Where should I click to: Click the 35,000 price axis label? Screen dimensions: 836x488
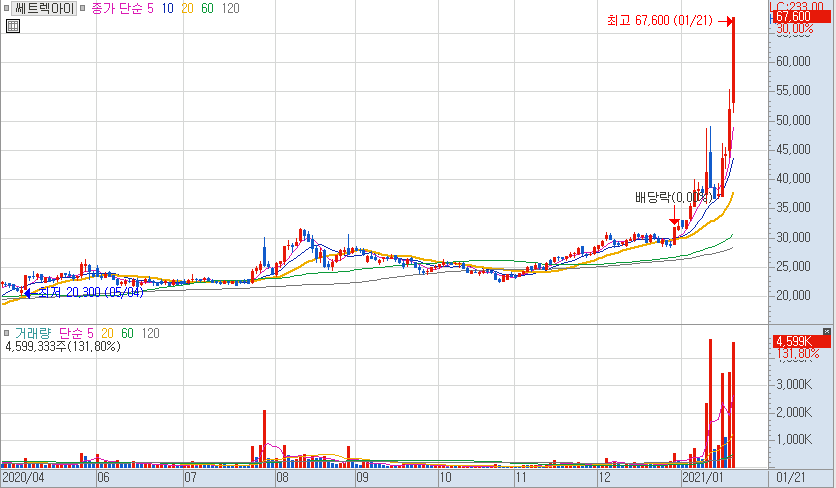pyautogui.click(x=793, y=207)
